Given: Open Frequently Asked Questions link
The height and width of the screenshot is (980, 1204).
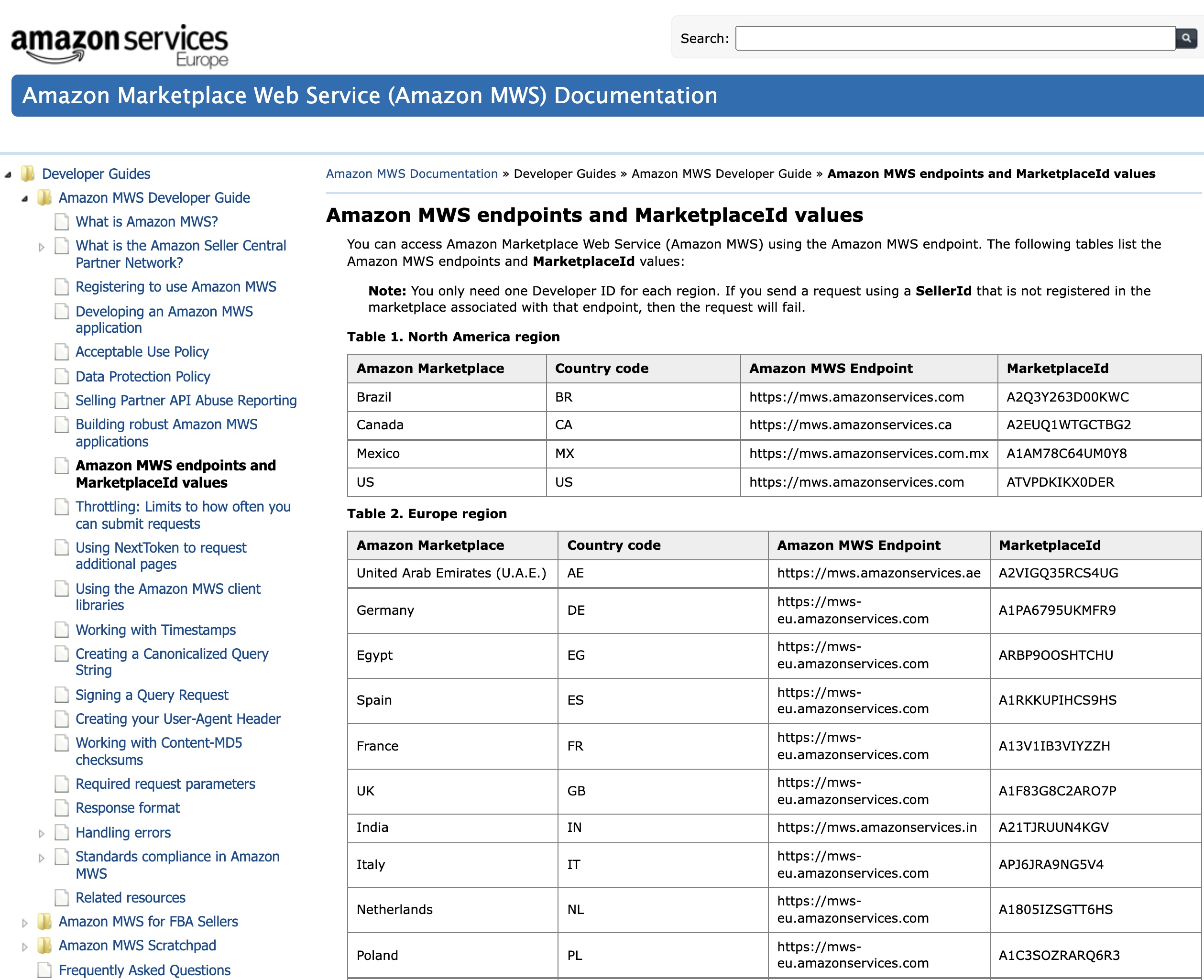Looking at the screenshot, I should (x=144, y=970).
